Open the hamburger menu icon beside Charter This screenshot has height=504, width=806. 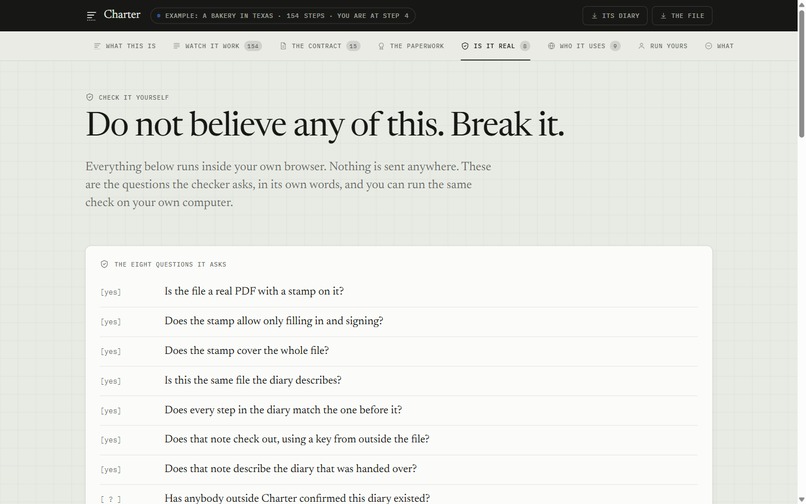point(91,16)
